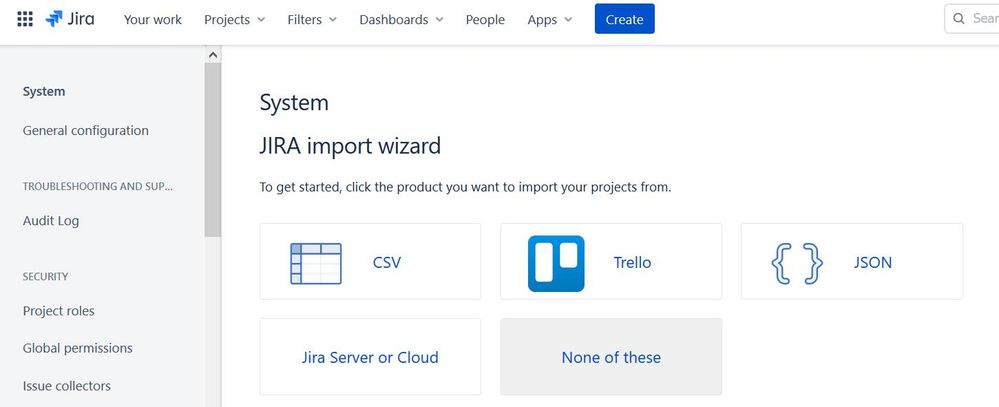The image size is (999, 407).
Task: Click the CSV spreadsheet icon
Action: [316, 263]
